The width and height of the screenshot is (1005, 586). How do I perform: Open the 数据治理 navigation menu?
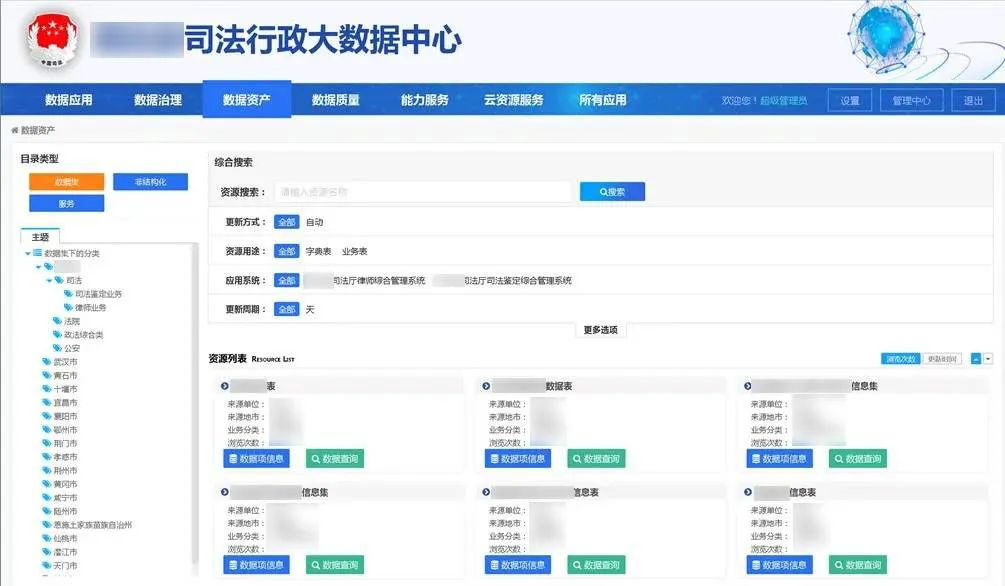(x=158, y=100)
